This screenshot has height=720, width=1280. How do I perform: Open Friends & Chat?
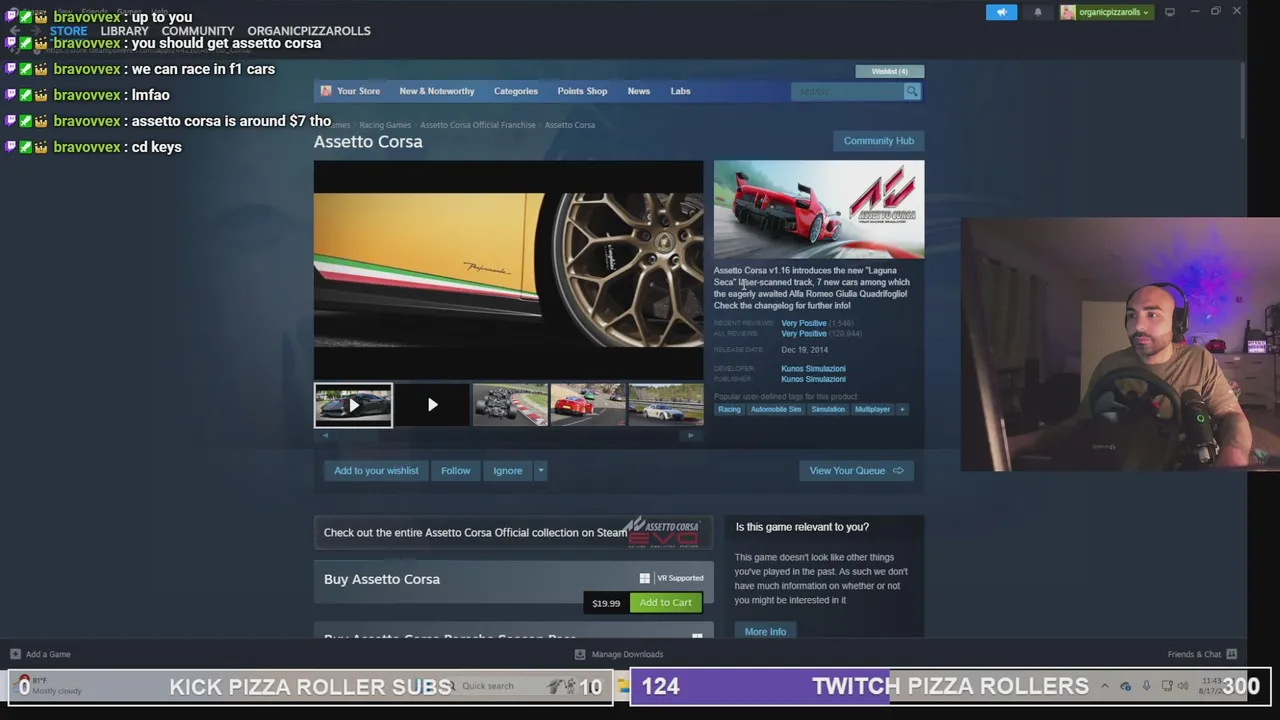[1194, 654]
